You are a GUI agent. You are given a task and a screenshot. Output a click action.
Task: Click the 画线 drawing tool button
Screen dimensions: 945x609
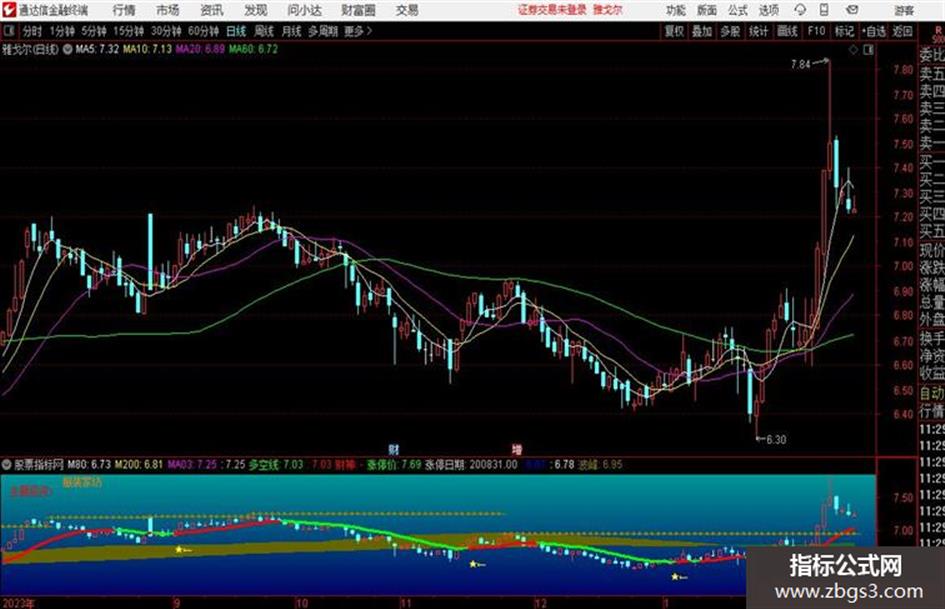pos(788,31)
